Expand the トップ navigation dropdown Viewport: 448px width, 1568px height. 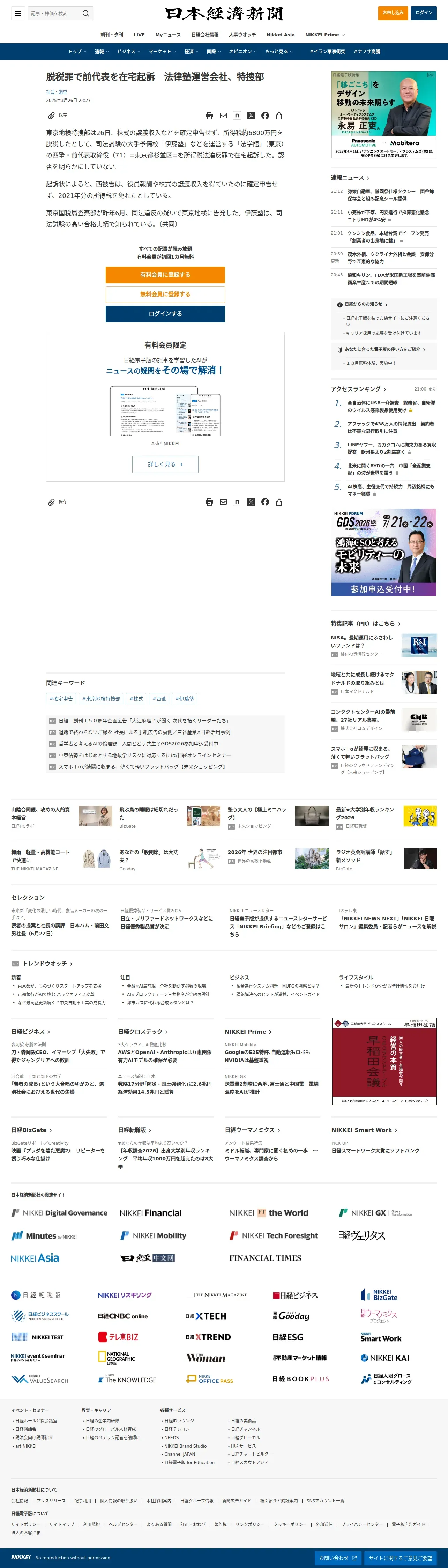77,52
